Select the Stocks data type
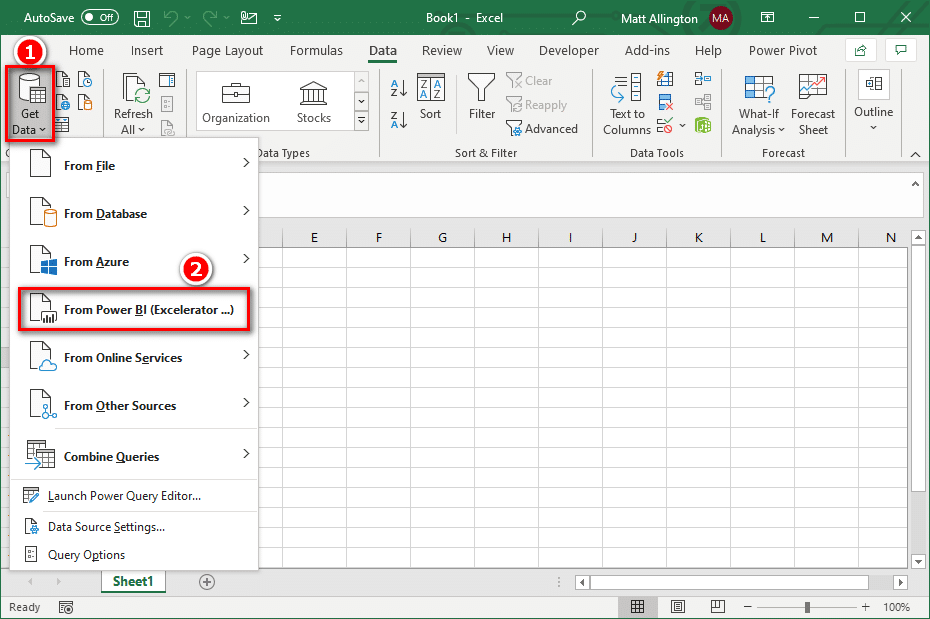 click(313, 103)
